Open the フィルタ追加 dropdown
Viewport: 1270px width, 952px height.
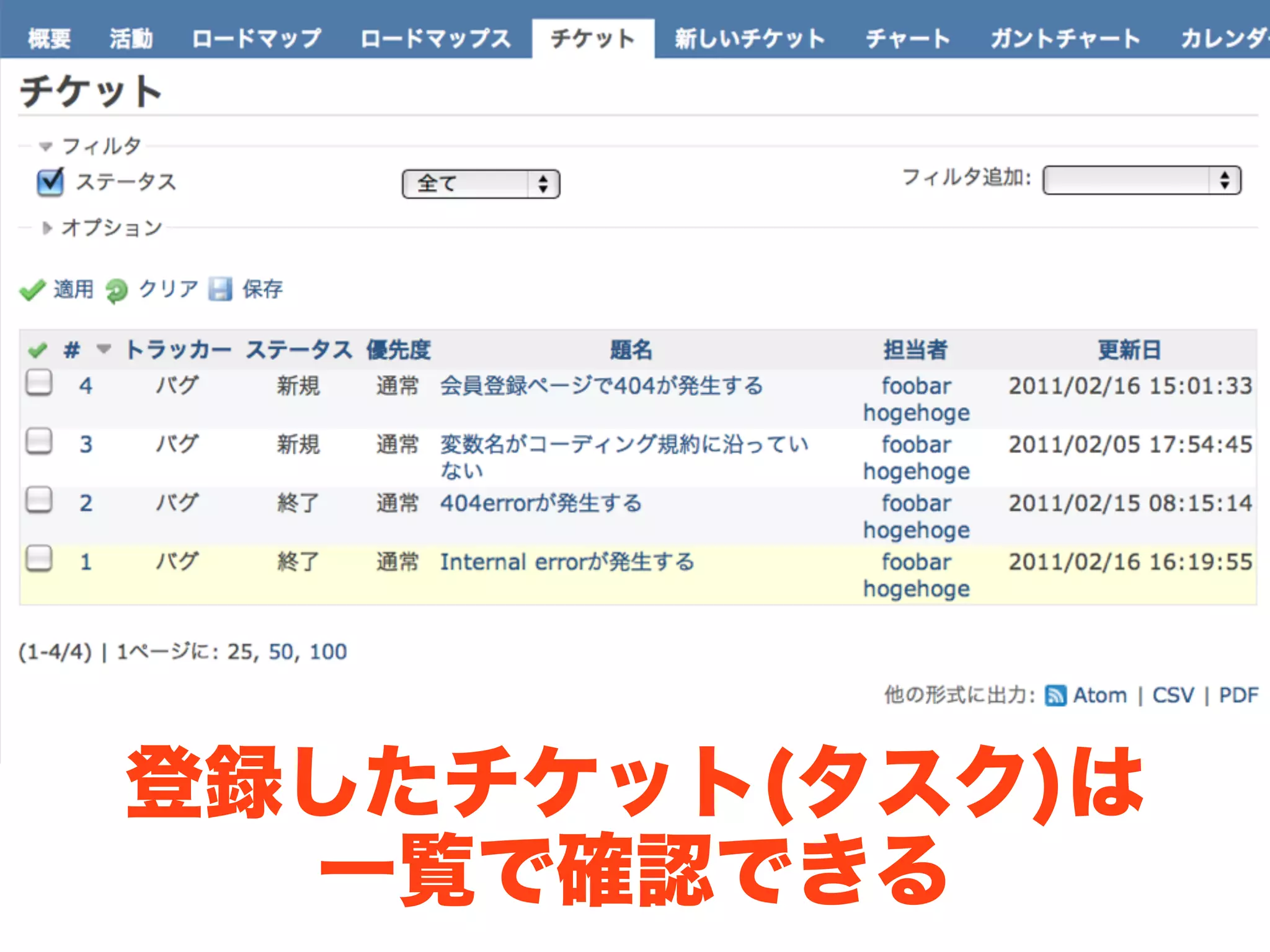click(1142, 180)
